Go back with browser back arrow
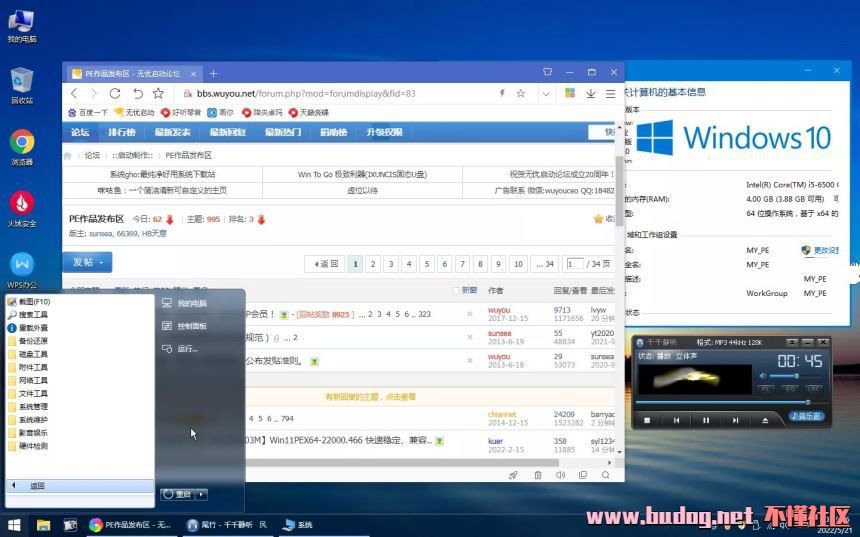The height and width of the screenshot is (537, 860). coord(75,93)
